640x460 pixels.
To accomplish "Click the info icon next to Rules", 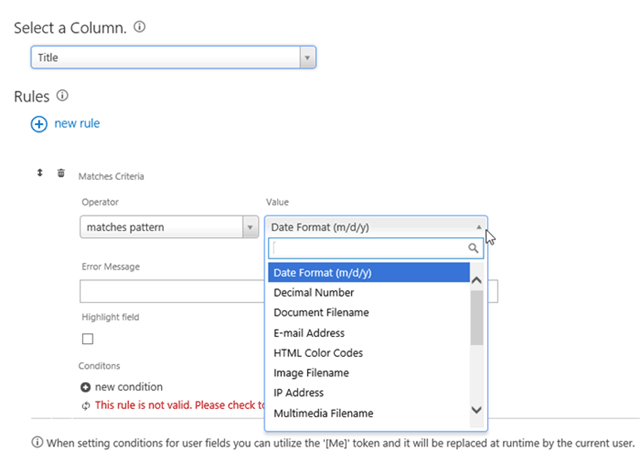I will 62,96.
